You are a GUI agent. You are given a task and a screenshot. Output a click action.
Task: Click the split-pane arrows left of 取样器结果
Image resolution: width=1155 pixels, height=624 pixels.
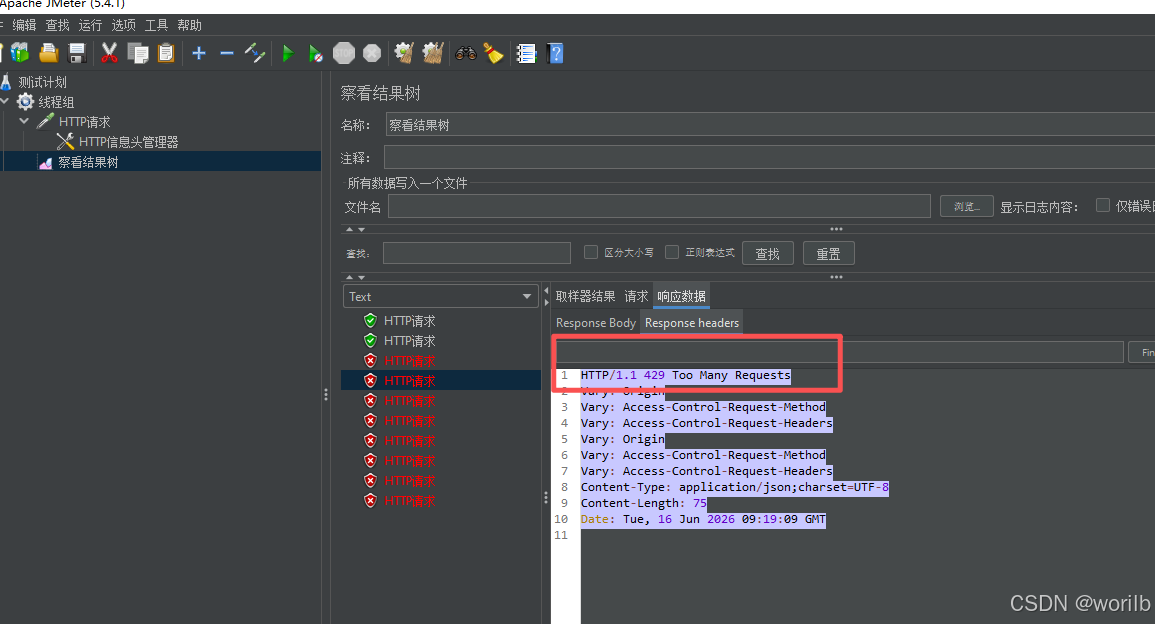pyautogui.click(x=547, y=297)
